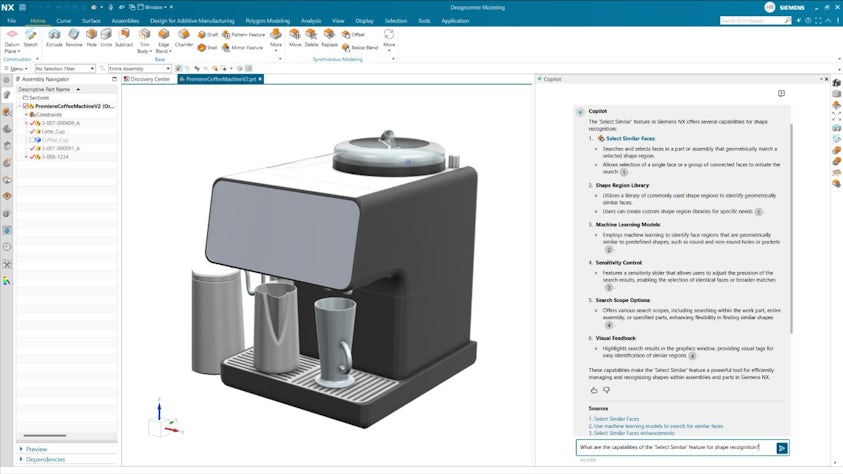Click the Save icon in the title bar
This screenshot has width=843, height=474.
[x=22, y=7]
